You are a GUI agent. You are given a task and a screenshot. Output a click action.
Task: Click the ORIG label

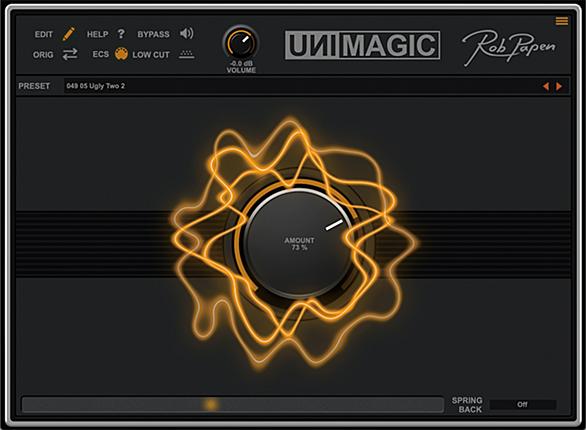click(43, 55)
